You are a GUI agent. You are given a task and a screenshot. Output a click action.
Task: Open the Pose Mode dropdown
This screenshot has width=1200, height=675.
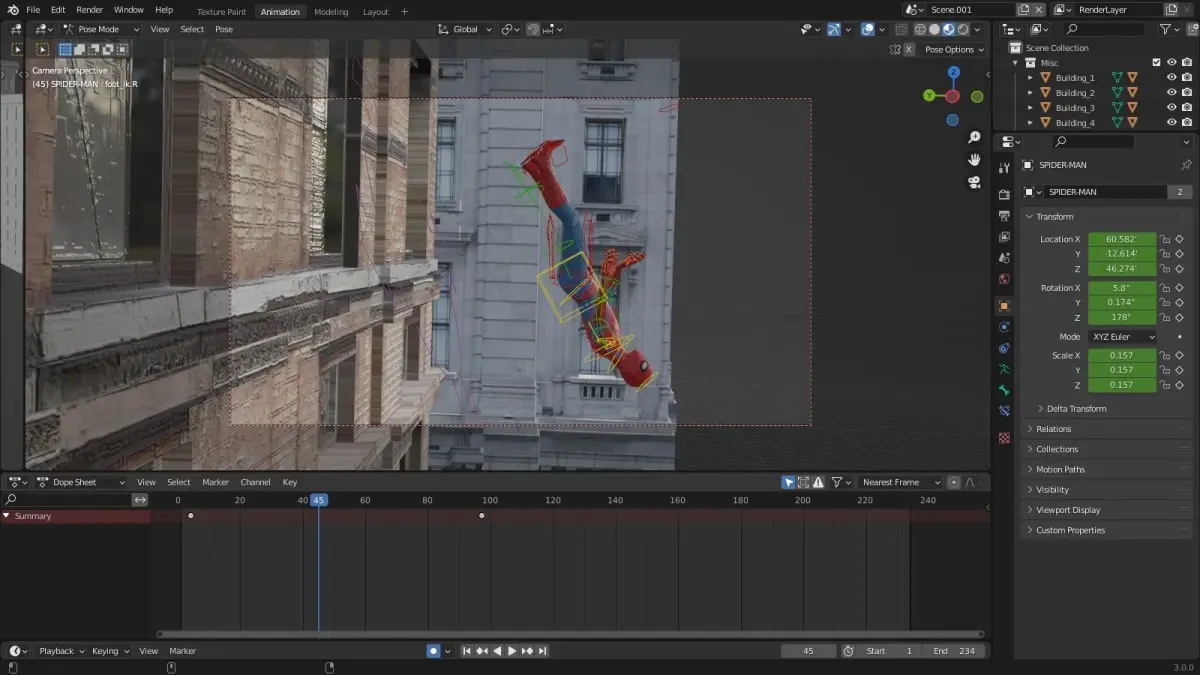click(x=101, y=29)
